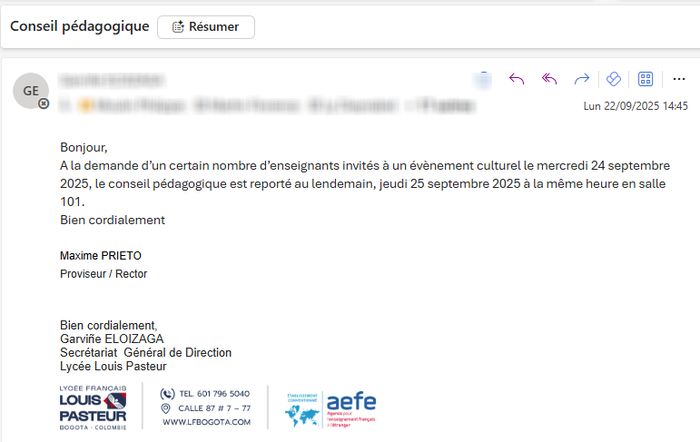Image resolution: width=700 pixels, height=442 pixels.
Task: Open the three-dot more actions menu
Action: click(x=679, y=79)
